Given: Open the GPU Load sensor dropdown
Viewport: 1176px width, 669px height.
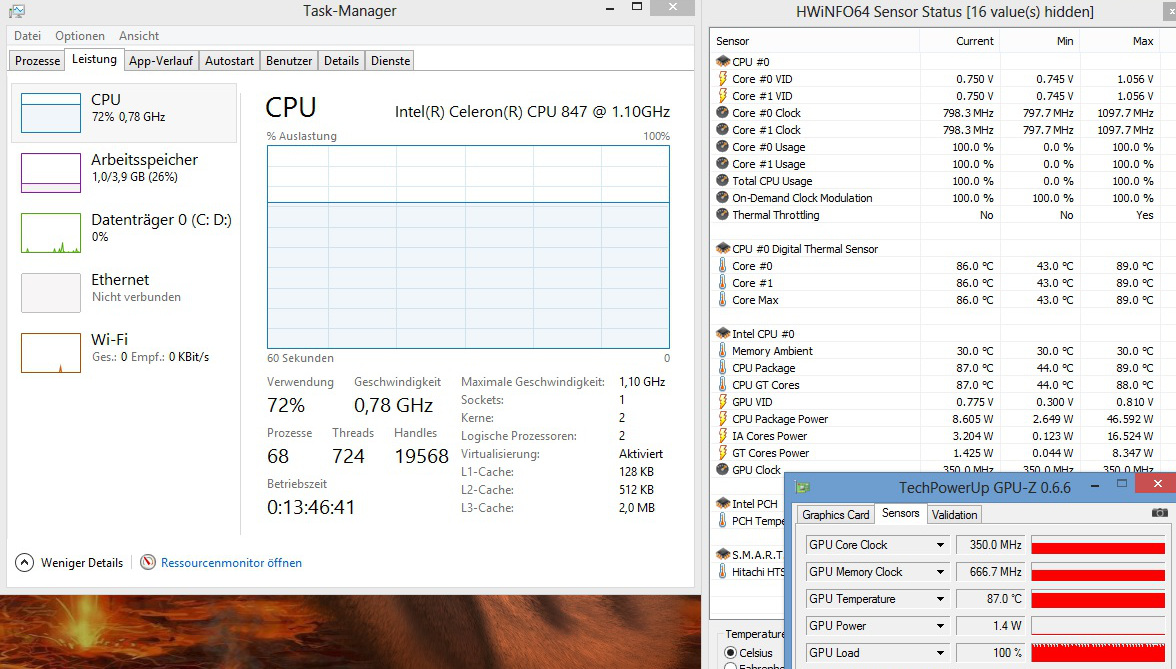Looking at the screenshot, I should click(x=940, y=653).
